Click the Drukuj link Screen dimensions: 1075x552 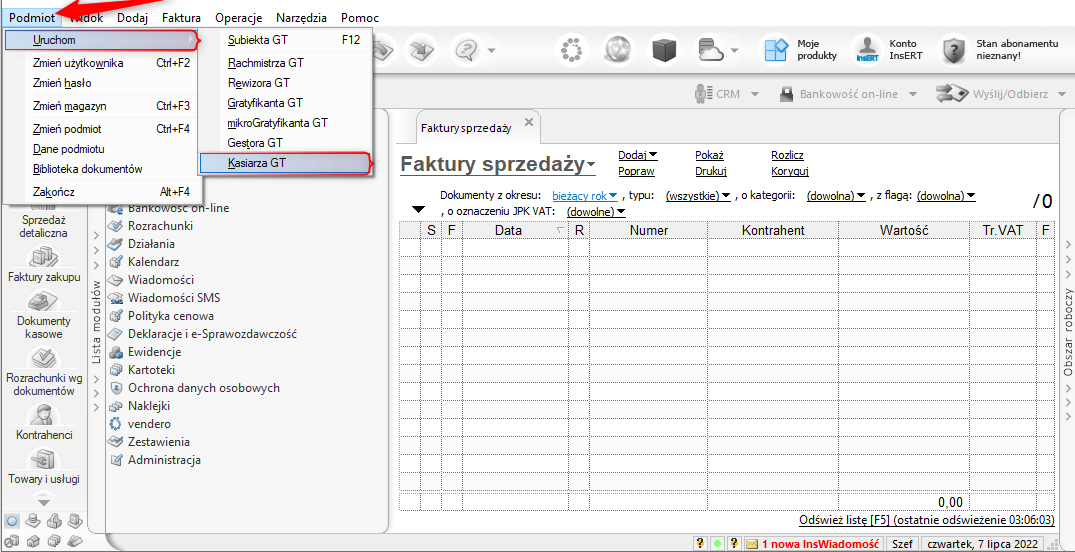(711, 171)
